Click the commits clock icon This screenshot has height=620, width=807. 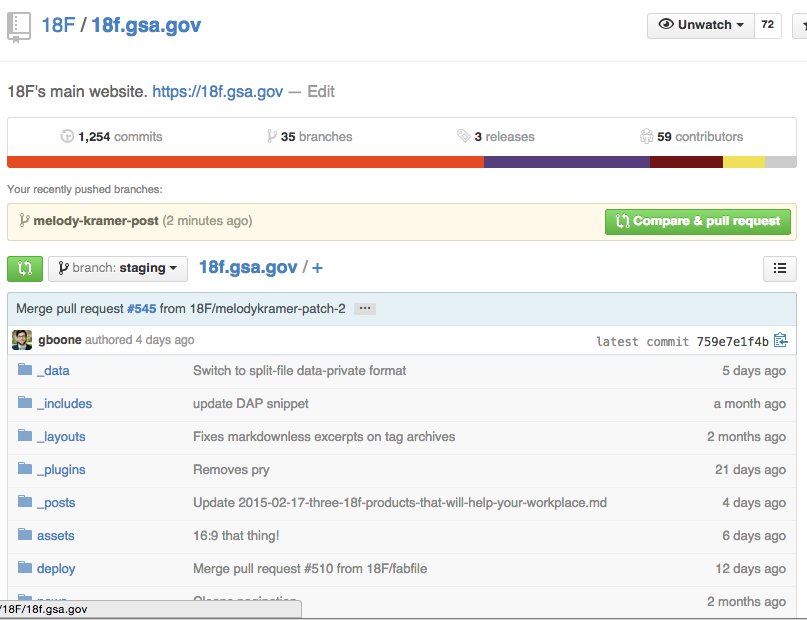pyautogui.click(x=67, y=136)
